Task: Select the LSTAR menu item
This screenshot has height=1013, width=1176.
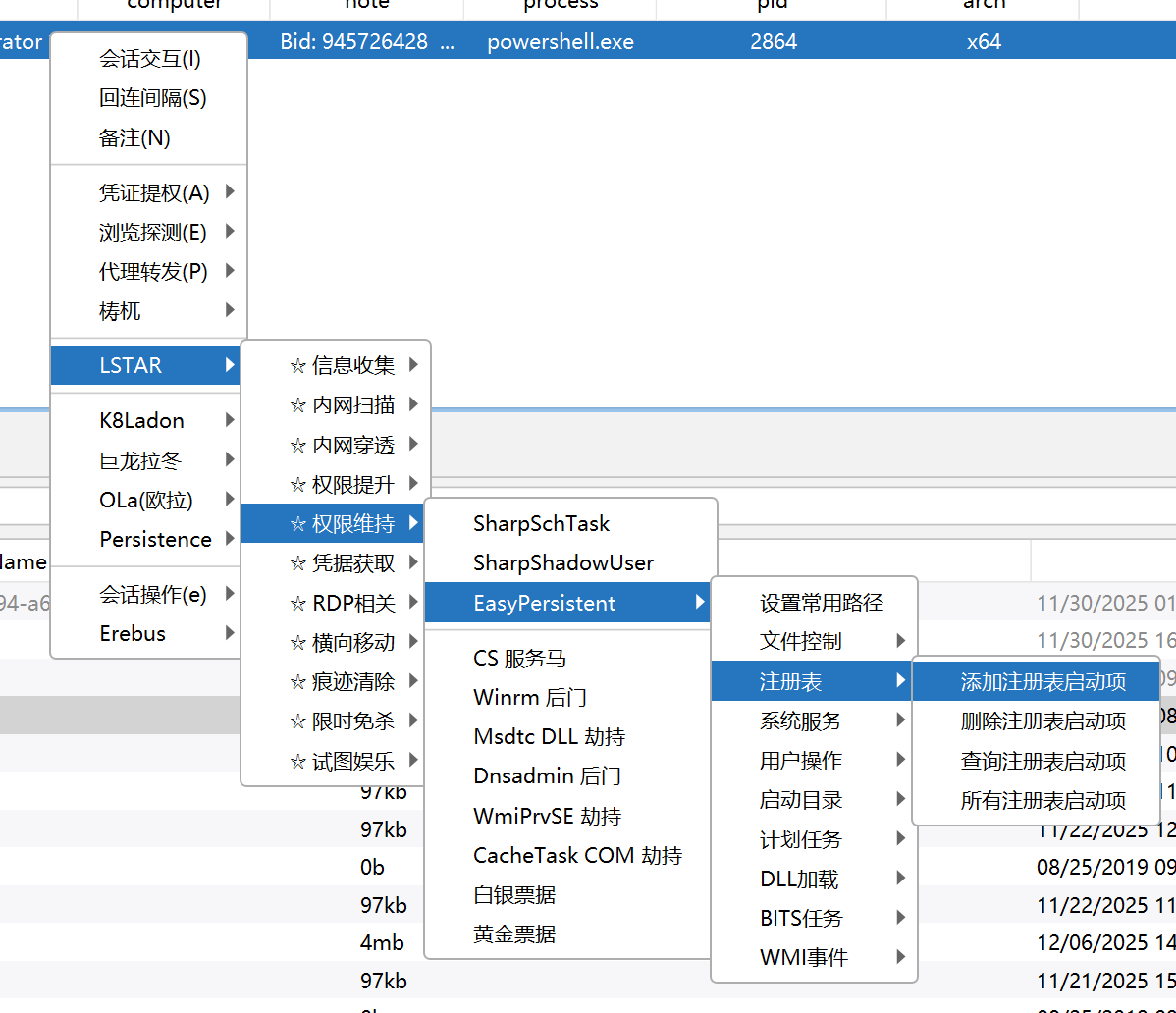Action: click(145, 365)
